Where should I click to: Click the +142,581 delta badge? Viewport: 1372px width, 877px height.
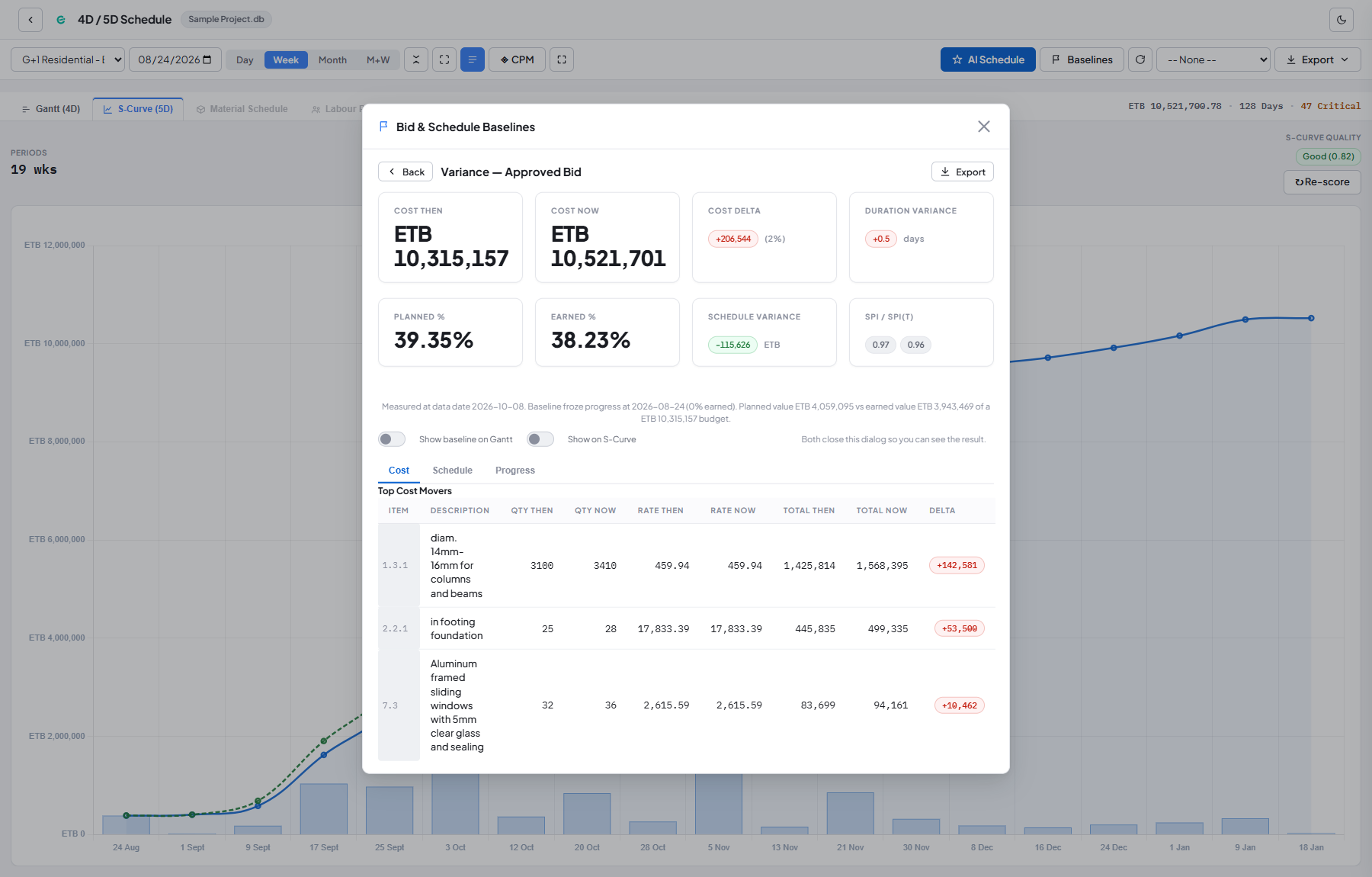[x=957, y=565]
